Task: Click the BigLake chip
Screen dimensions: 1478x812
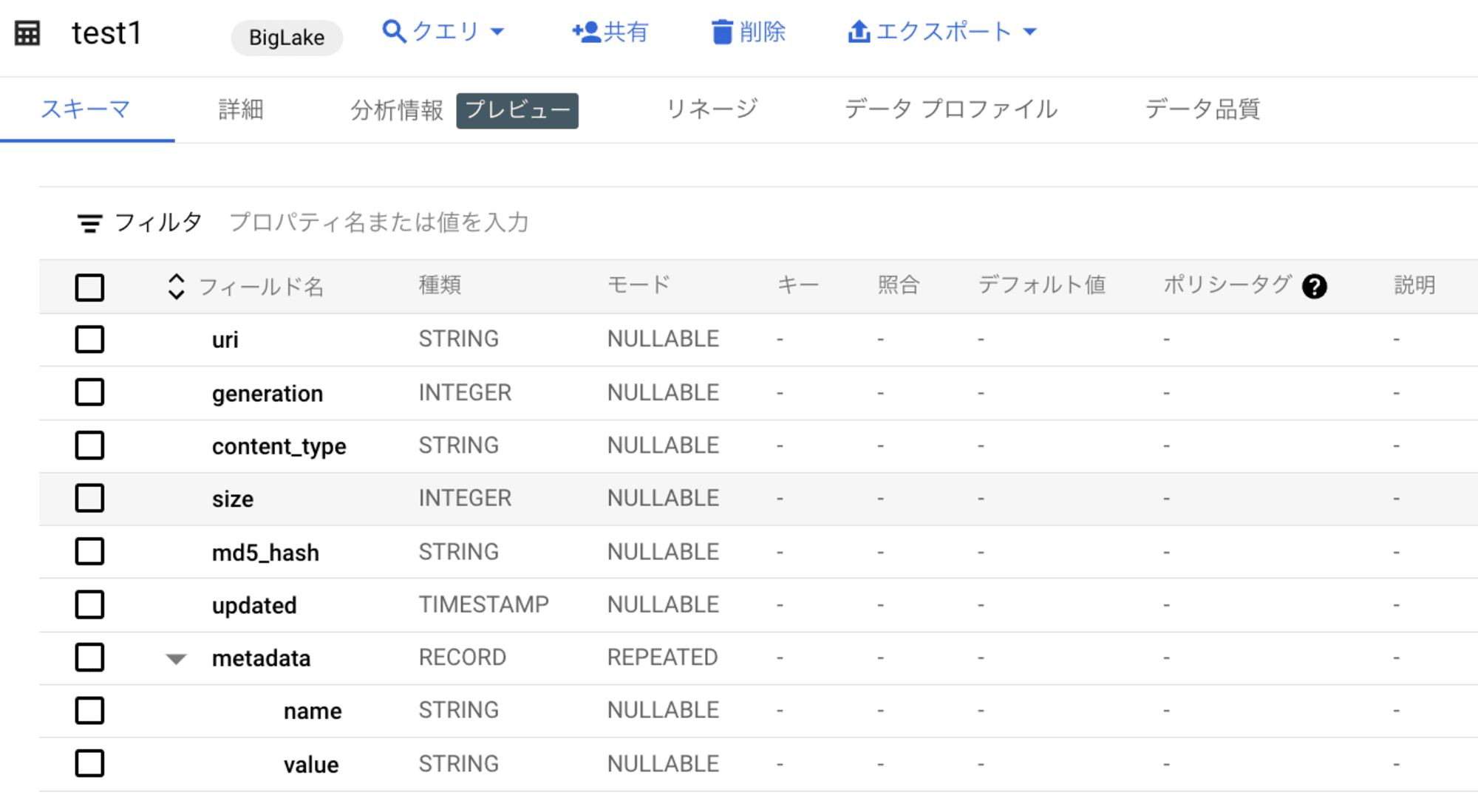Action: [287, 38]
